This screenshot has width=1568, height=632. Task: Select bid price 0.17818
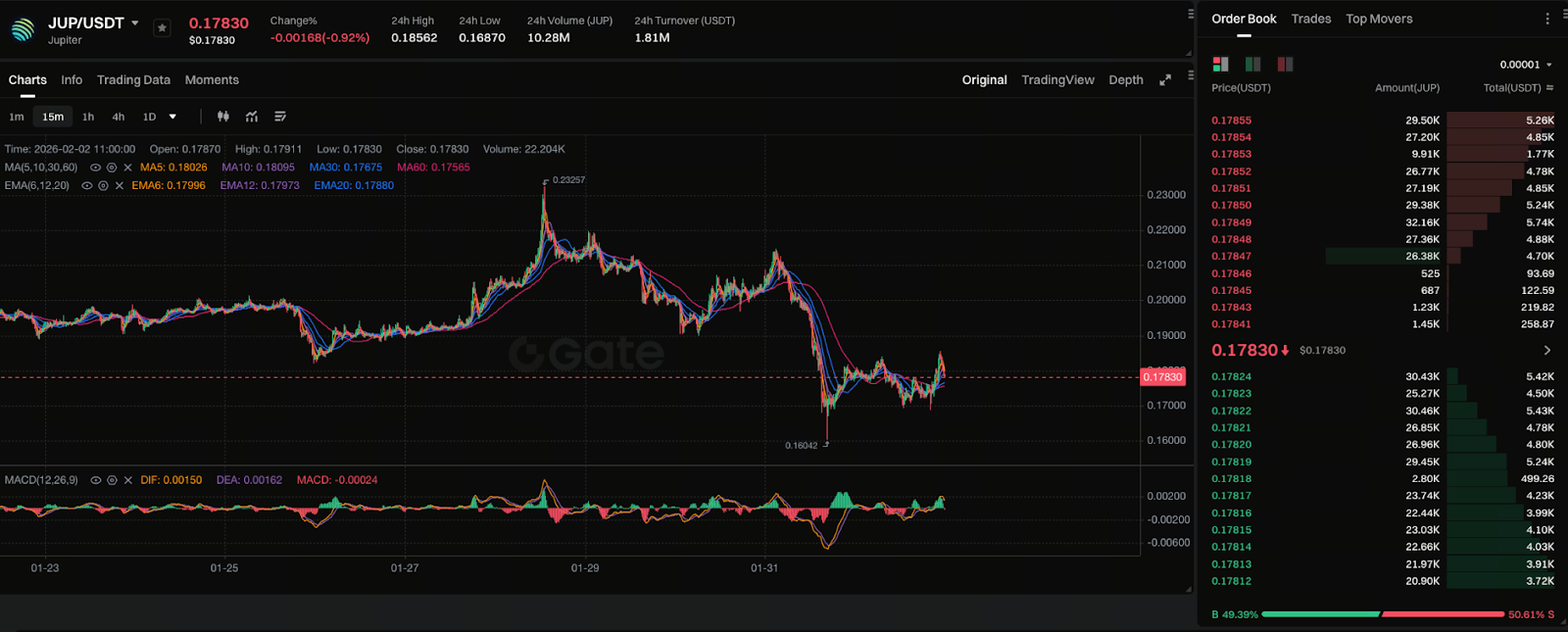click(x=1231, y=479)
